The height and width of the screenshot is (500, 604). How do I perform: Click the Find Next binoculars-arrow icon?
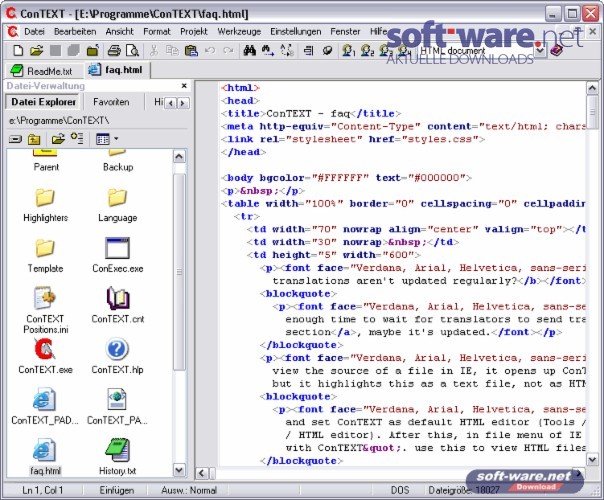pos(268,50)
